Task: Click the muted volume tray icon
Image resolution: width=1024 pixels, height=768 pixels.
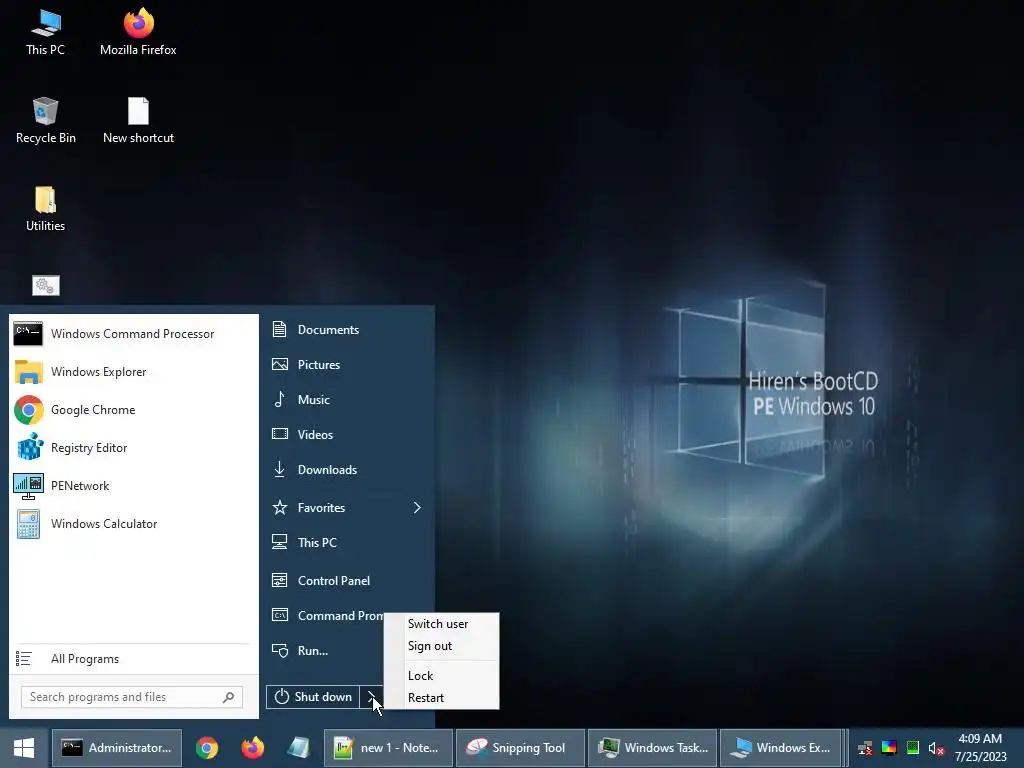Action: [x=936, y=748]
